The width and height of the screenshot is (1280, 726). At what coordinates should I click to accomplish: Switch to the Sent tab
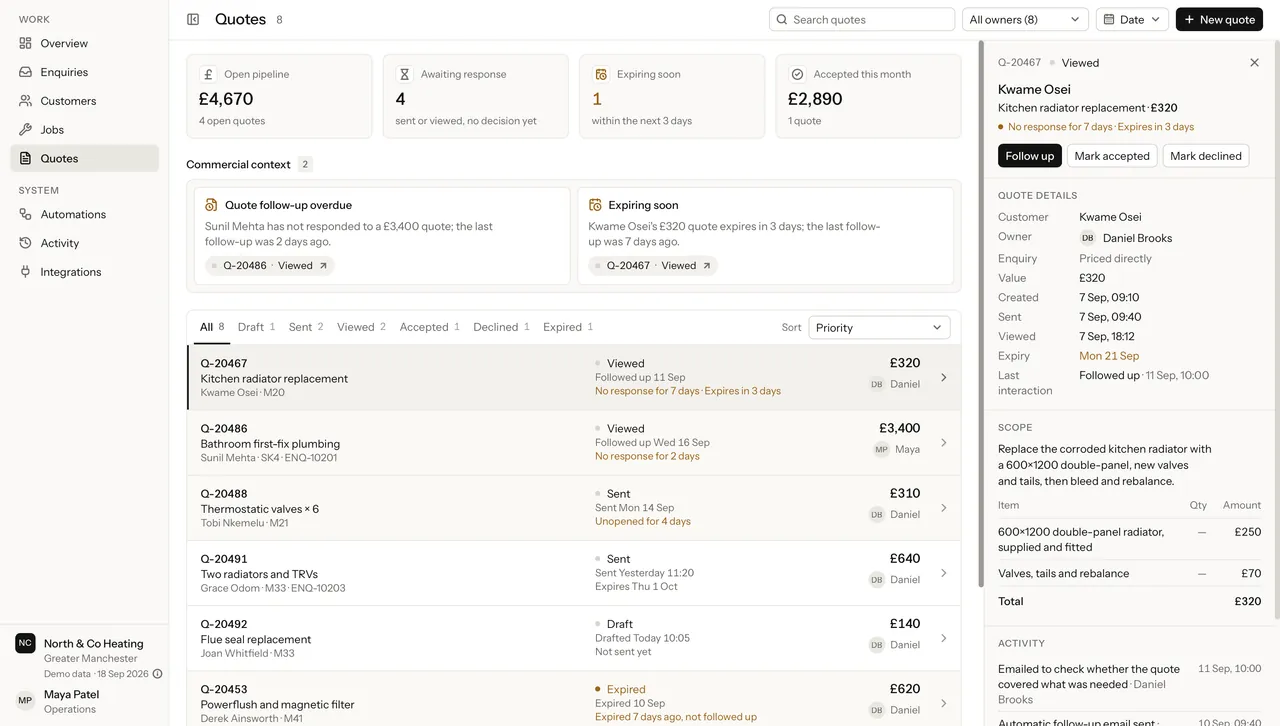306,327
